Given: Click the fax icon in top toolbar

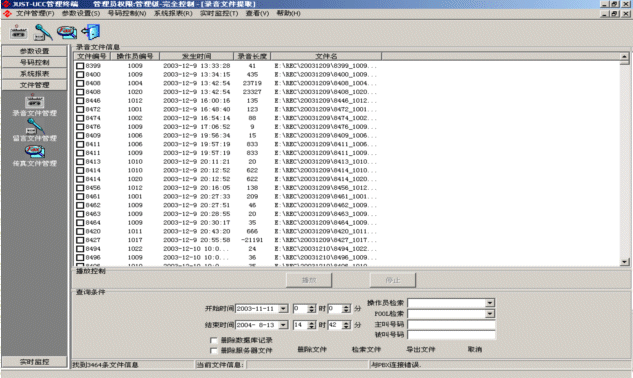Looking at the screenshot, I should pyautogui.click(x=67, y=32).
